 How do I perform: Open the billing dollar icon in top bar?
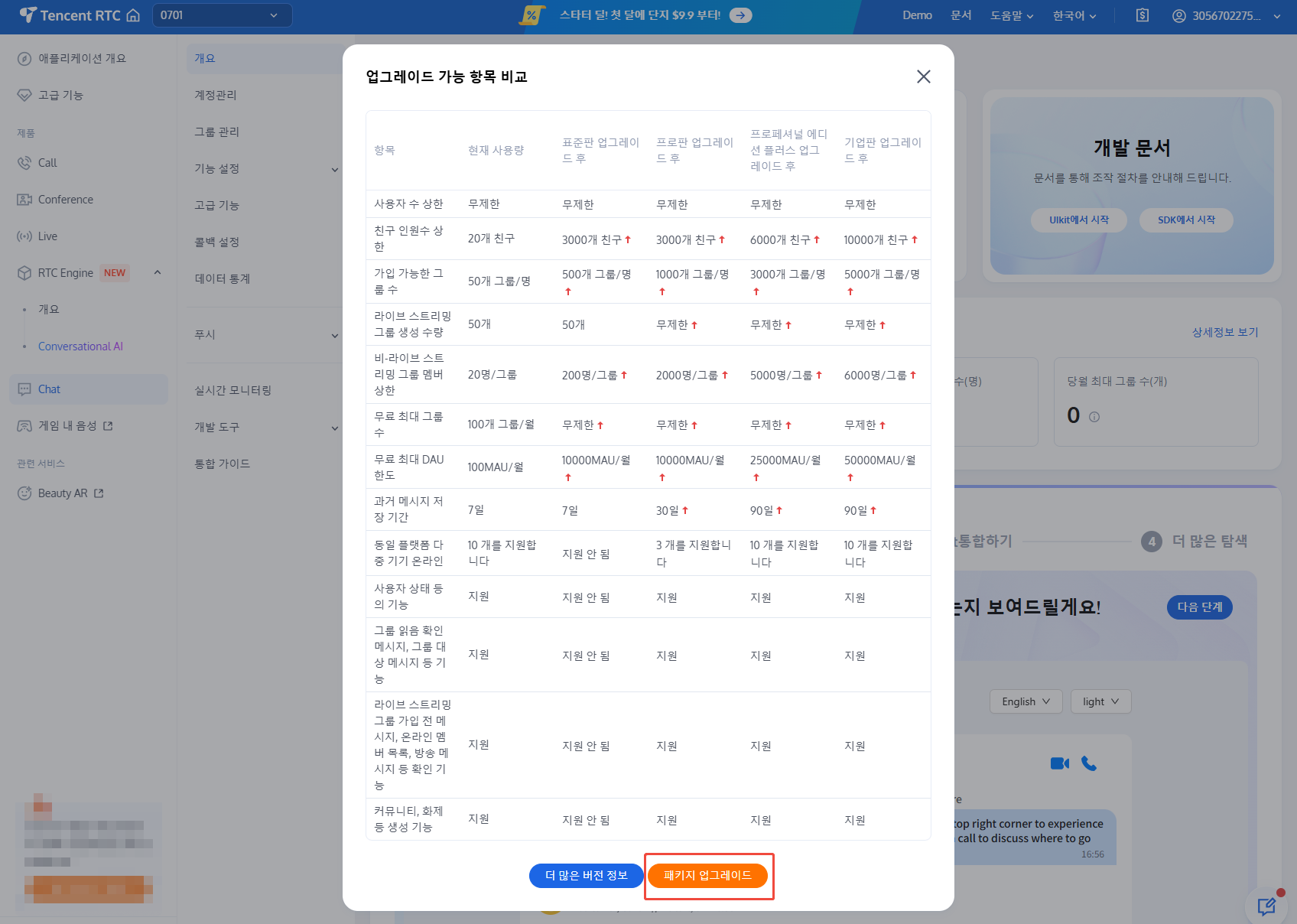(x=1143, y=15)
